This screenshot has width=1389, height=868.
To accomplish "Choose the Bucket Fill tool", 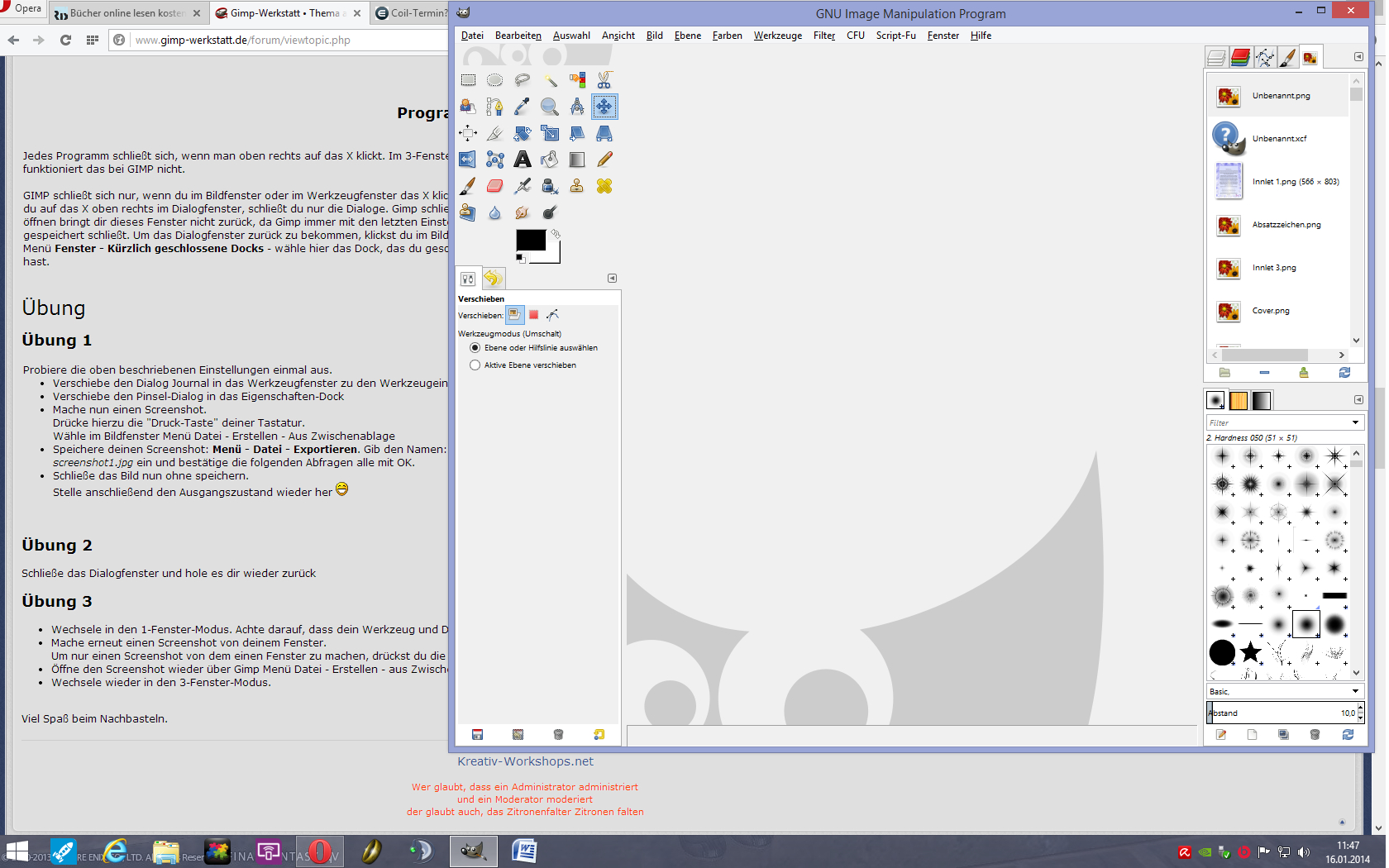I will click(x=549, y=160).
